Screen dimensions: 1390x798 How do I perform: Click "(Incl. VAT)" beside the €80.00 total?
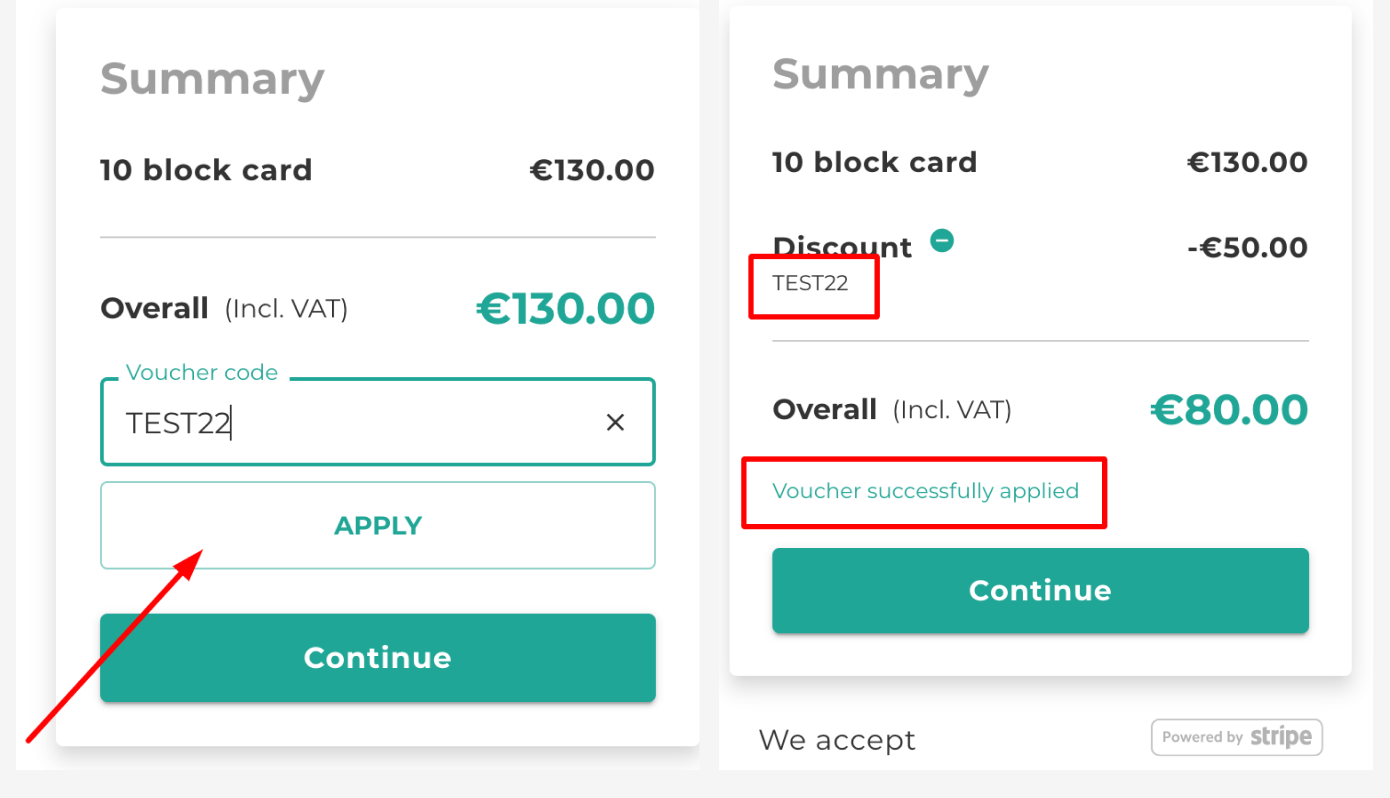pos(952,410)
